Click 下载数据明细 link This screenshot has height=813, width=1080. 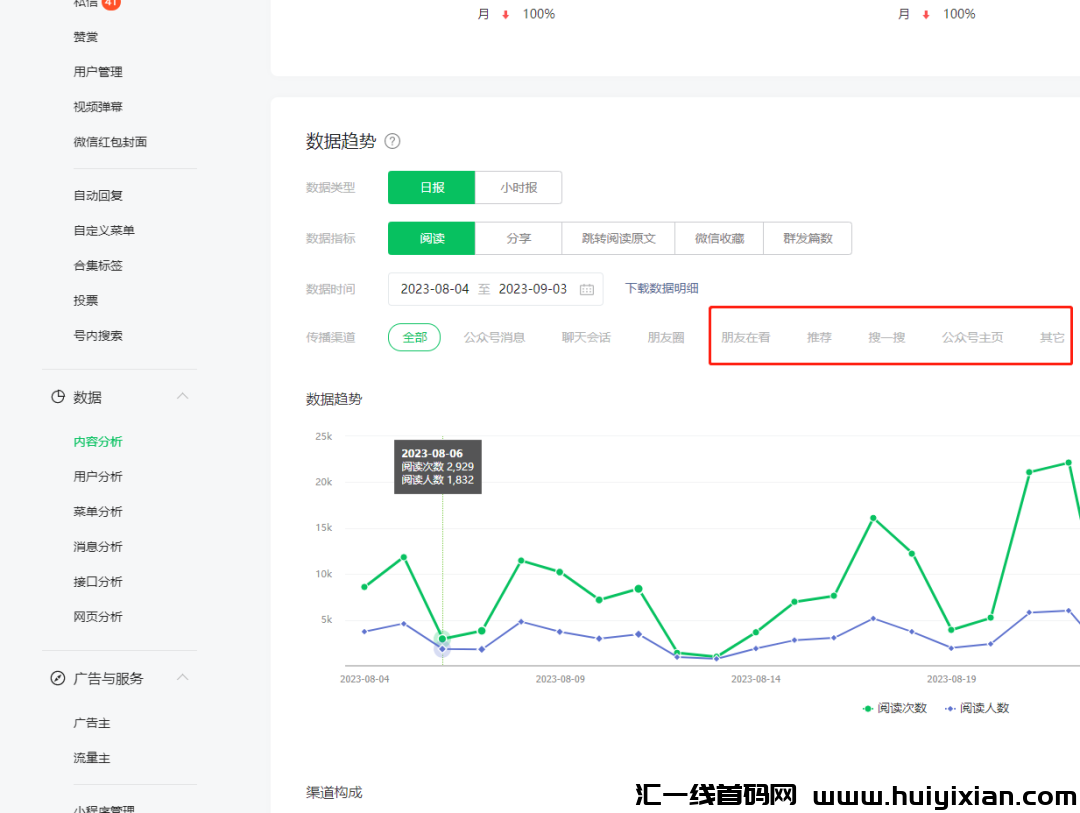[661, 288]
